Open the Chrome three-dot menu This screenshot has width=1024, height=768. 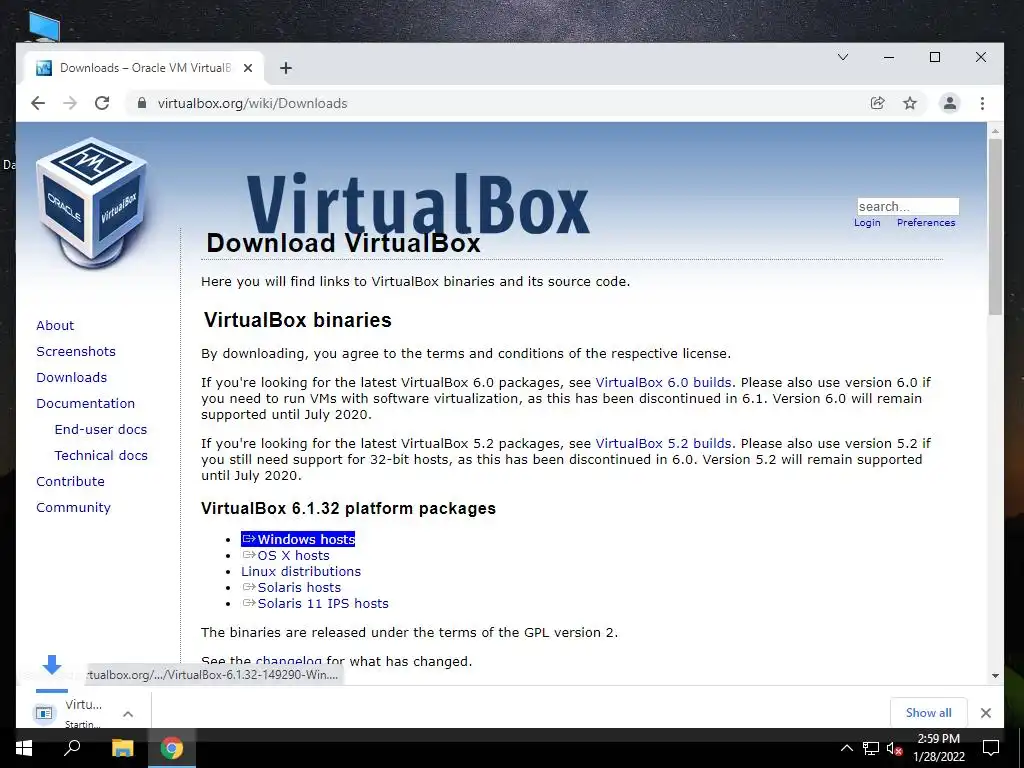(x=982, y=103)
